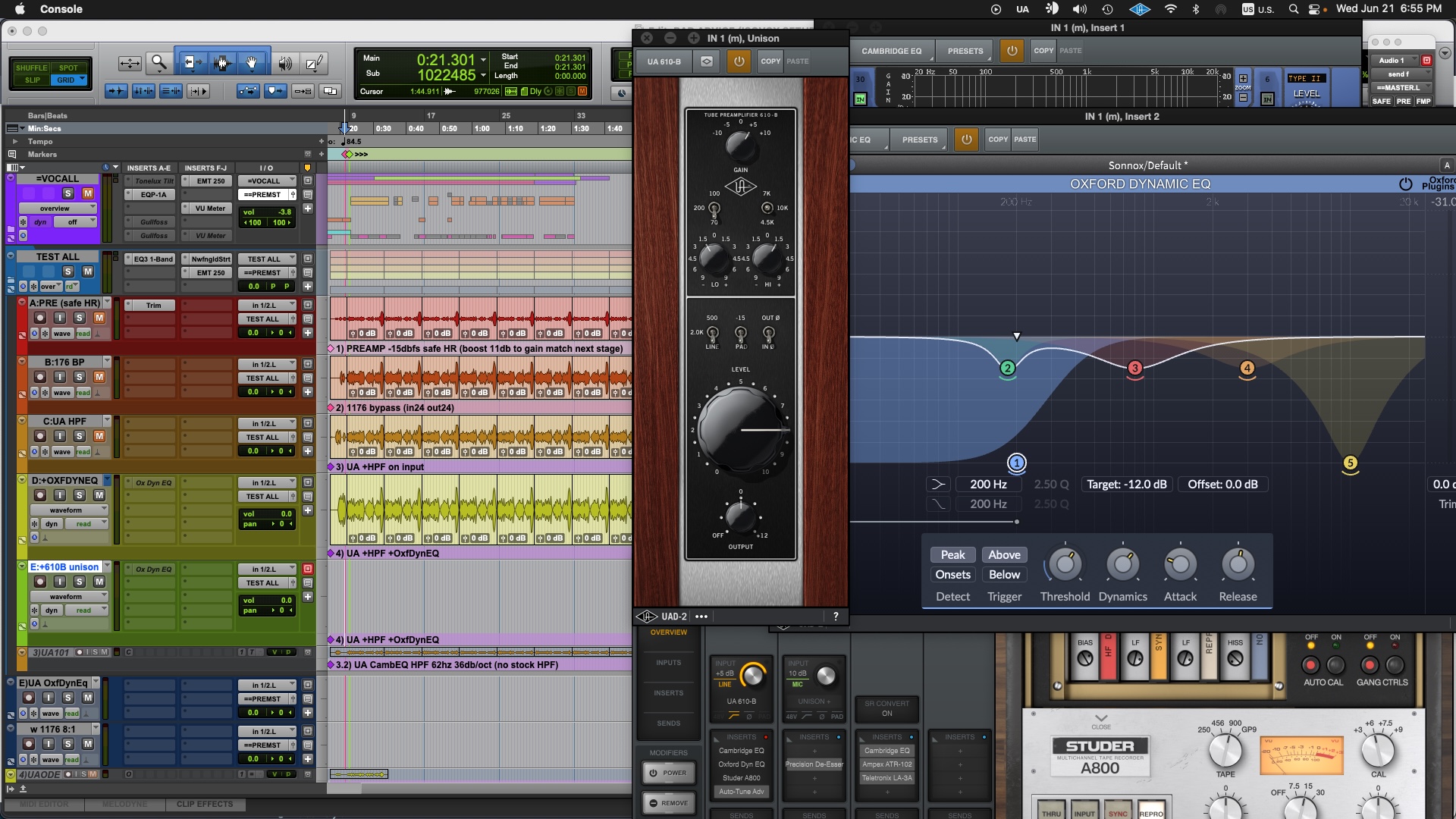Open the Overview tab in UAD Console
This screenshot has width=1456, height=819.
point(668,632)
